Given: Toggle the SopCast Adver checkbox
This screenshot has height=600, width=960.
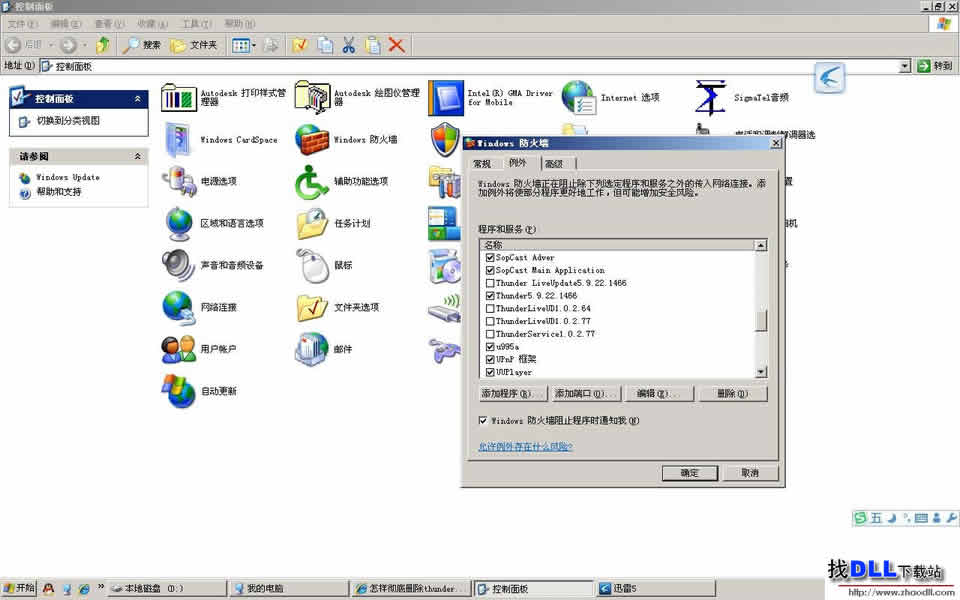Looking at the screenshot, I should click(490, 258).
